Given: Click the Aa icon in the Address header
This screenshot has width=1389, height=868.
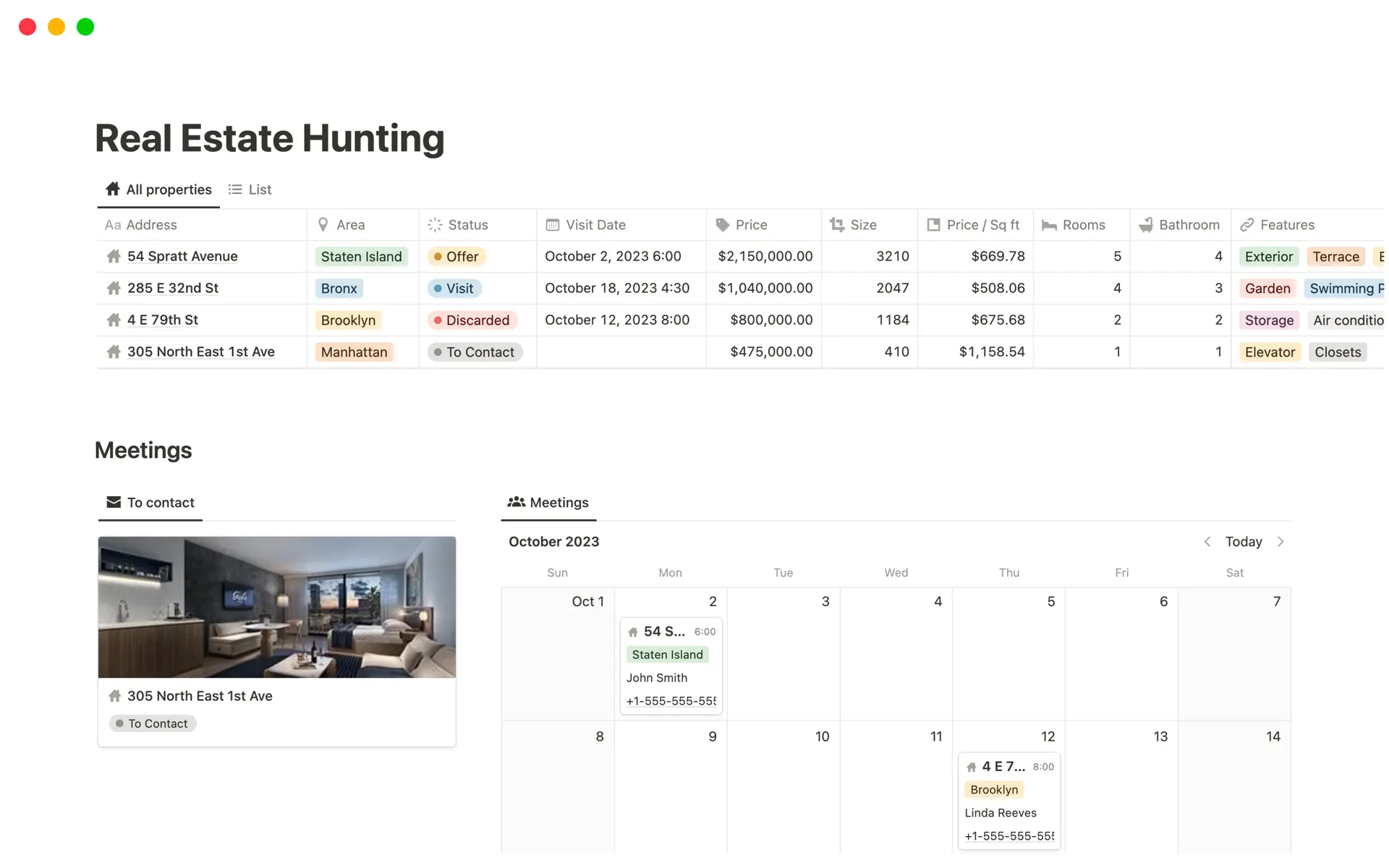Looking at the screenshot, I should (x=113, y=225).
